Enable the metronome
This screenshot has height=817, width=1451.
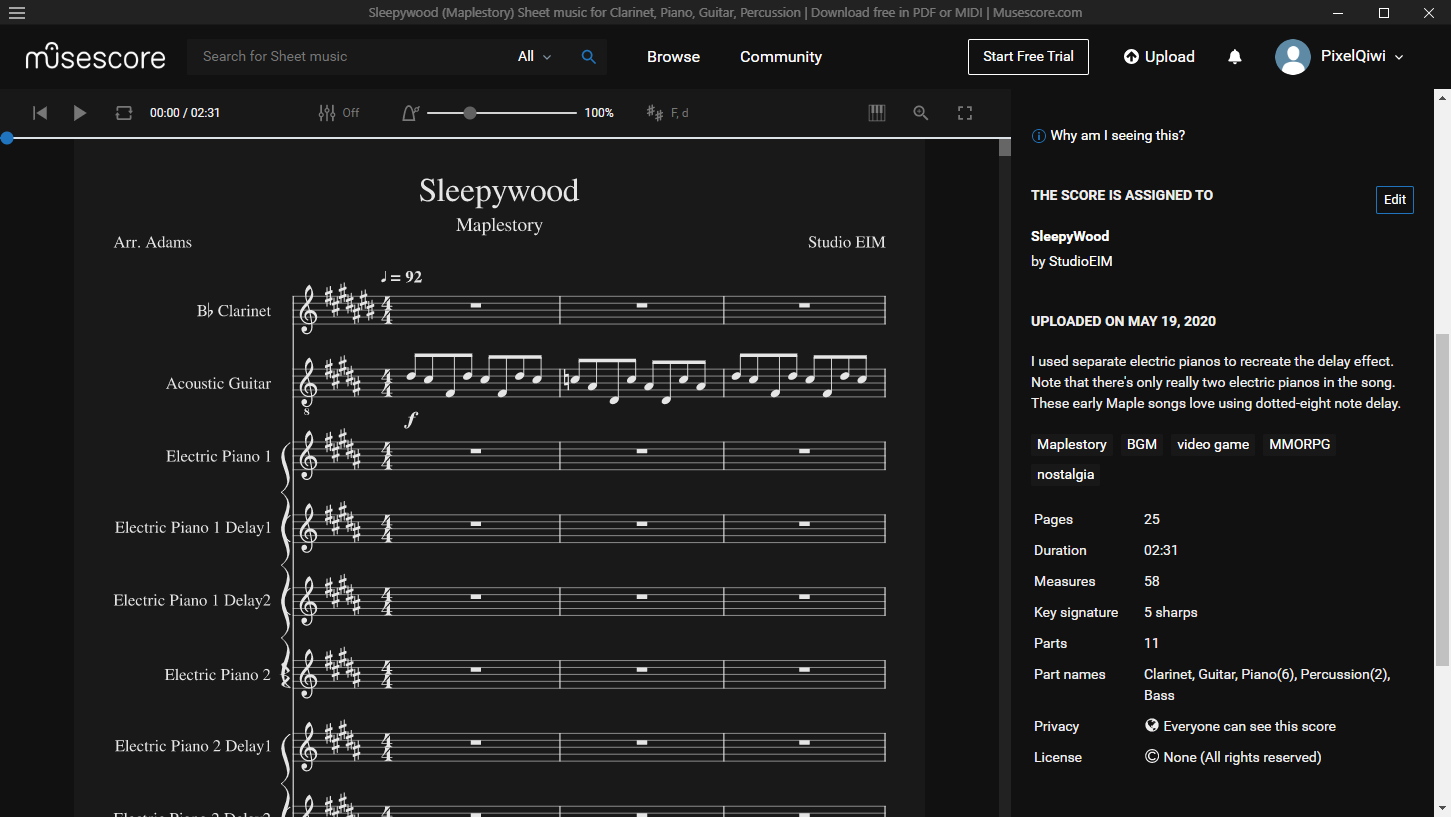[x=410, y=112]
